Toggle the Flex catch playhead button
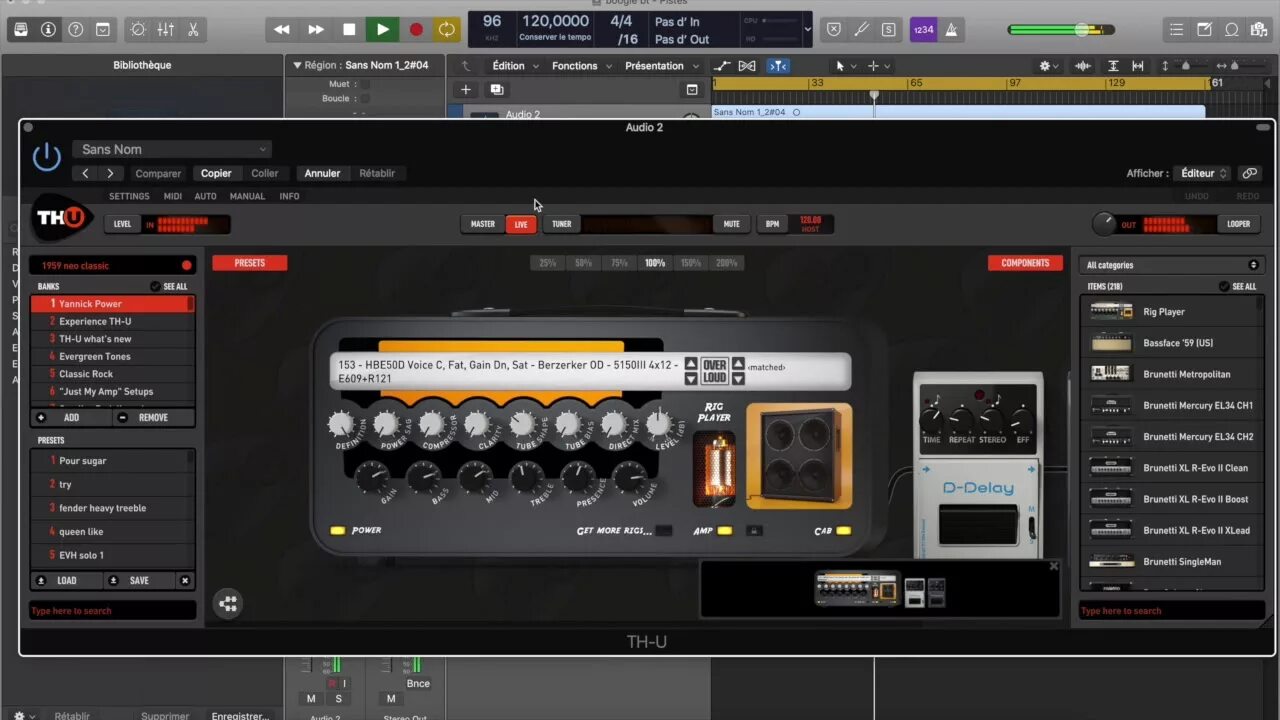 (778, 66)
